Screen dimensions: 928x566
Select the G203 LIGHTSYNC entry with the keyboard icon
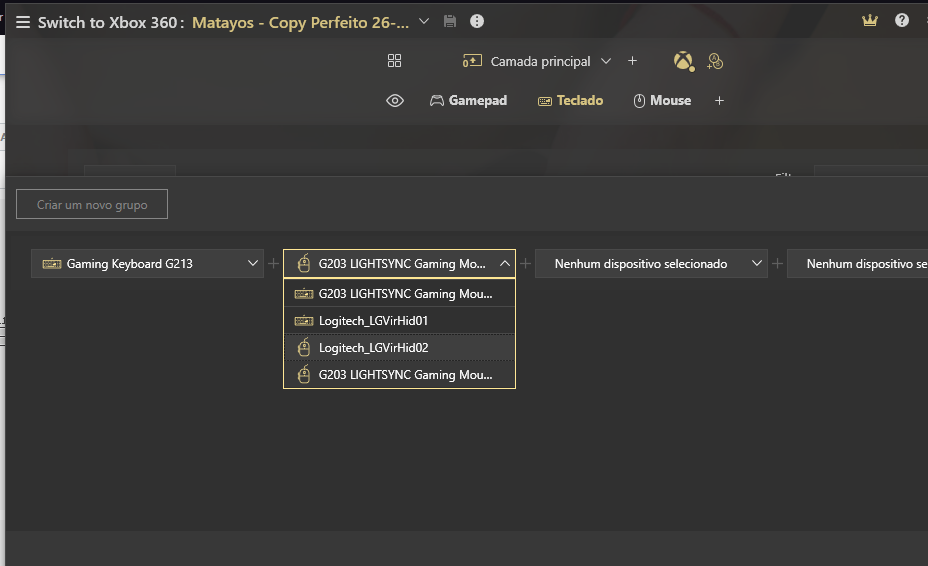(x=399, y=294)
